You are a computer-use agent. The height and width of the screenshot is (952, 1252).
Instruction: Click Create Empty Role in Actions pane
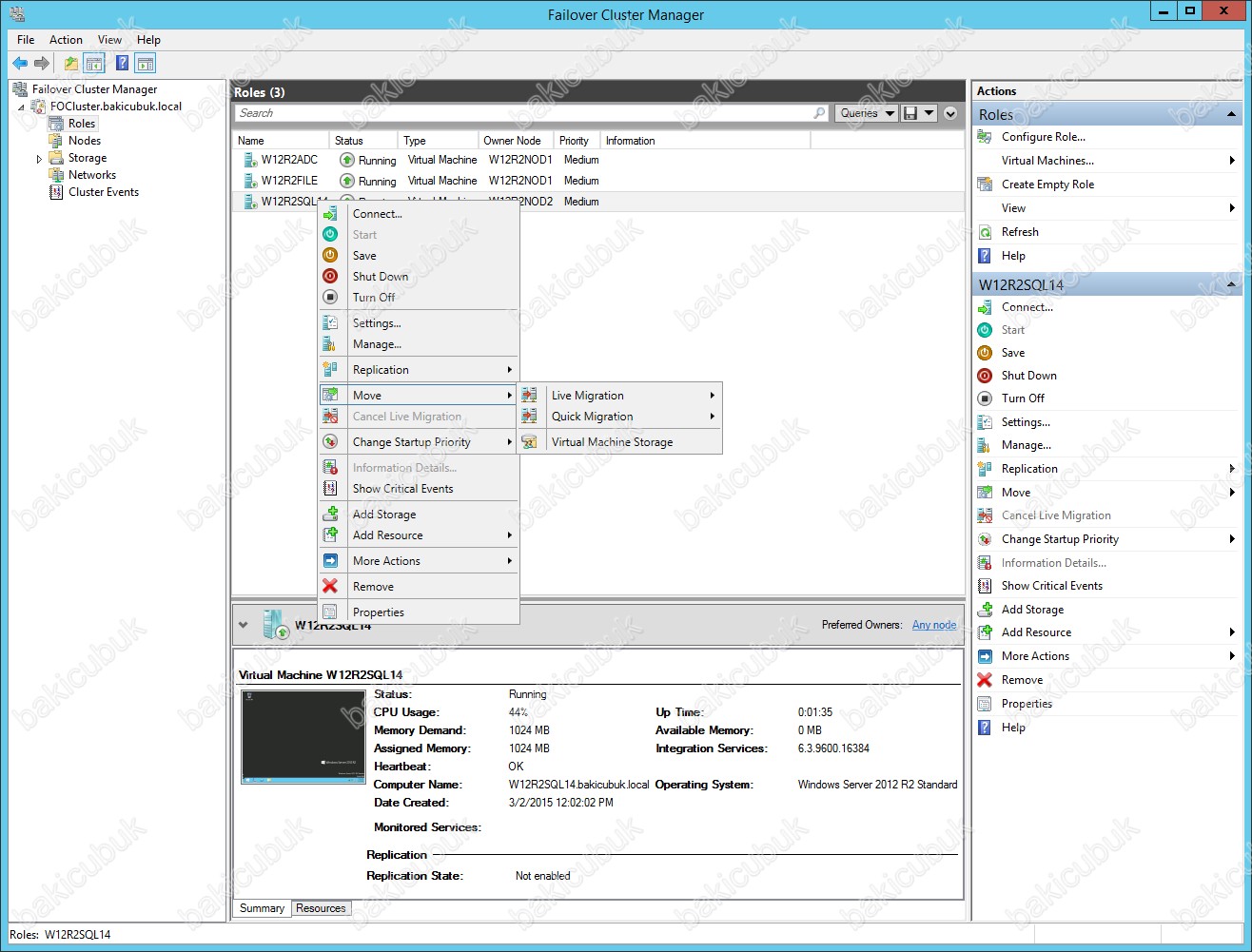pyautogui.click(x=1047, y=185)
